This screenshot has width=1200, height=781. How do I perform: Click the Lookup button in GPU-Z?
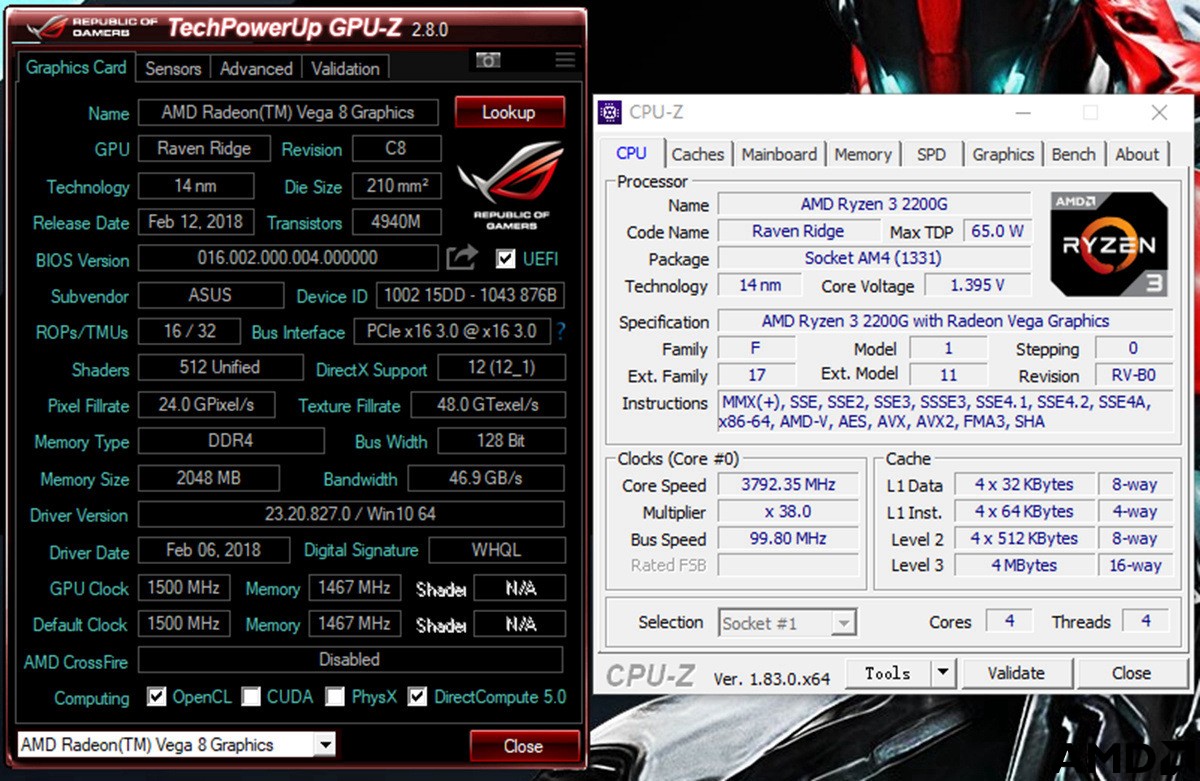coord(509,112)
